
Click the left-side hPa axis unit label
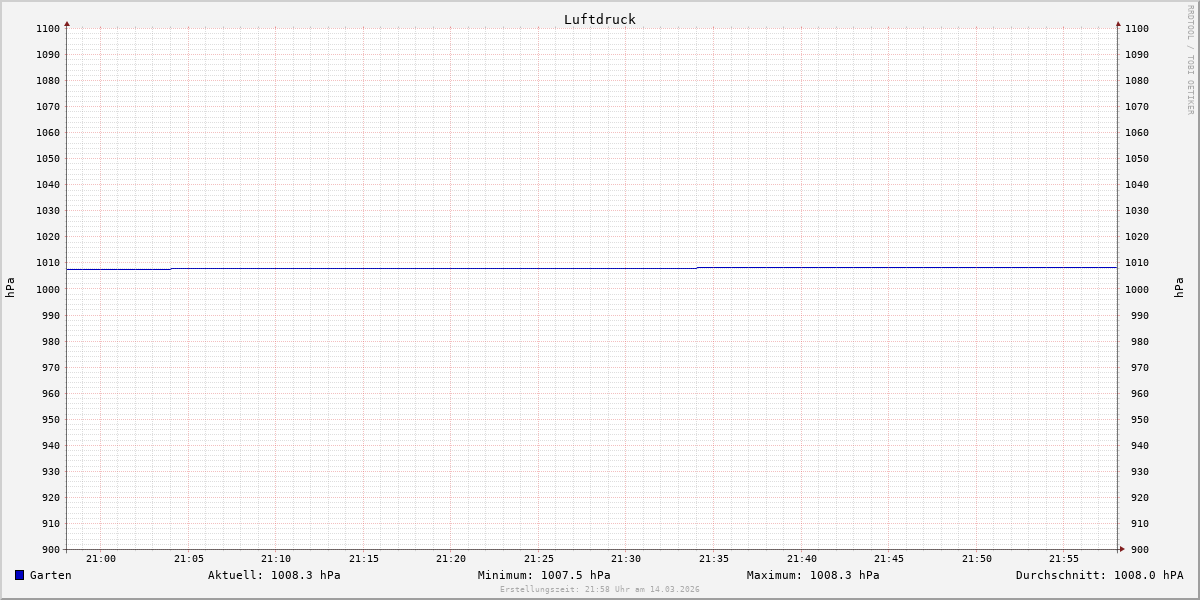10,288
